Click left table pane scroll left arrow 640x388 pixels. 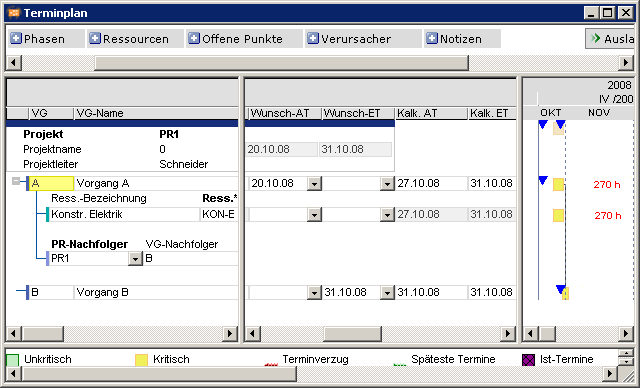click(x=14, y=334)
